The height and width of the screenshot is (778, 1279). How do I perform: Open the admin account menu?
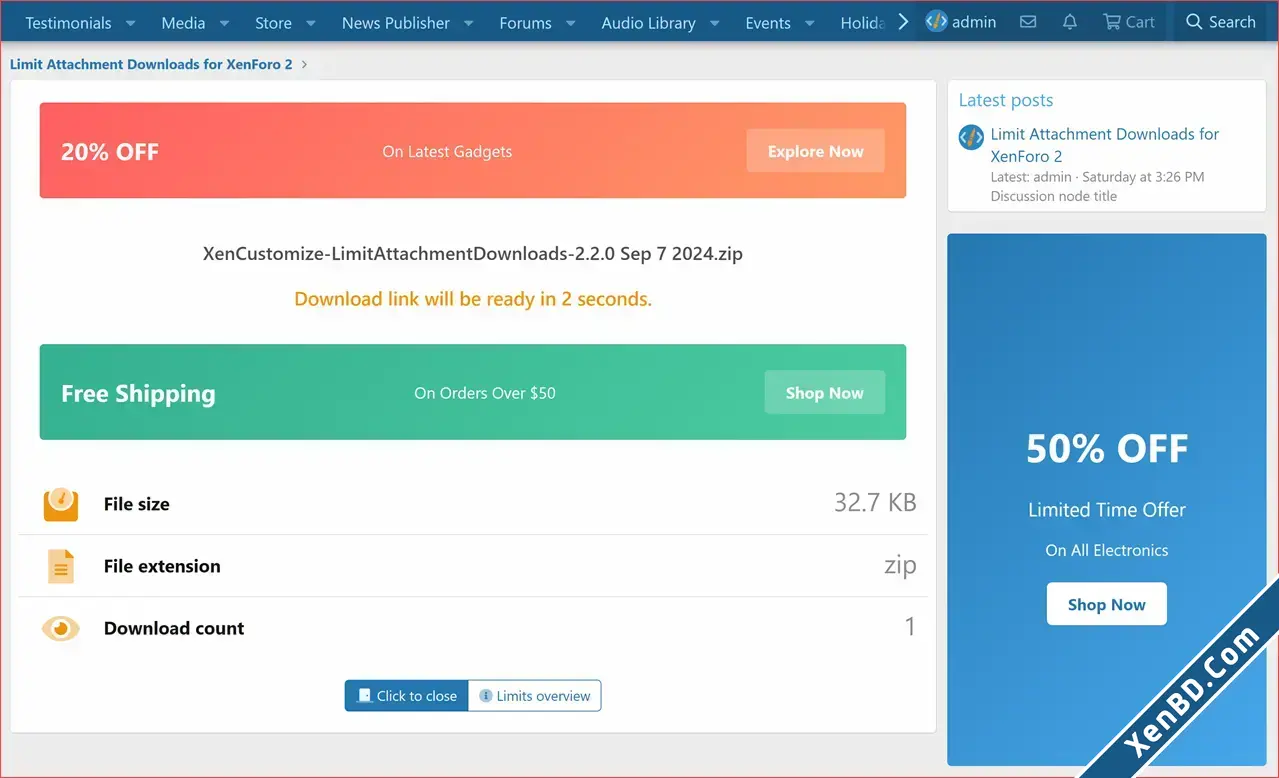click(x=961, y=21)
